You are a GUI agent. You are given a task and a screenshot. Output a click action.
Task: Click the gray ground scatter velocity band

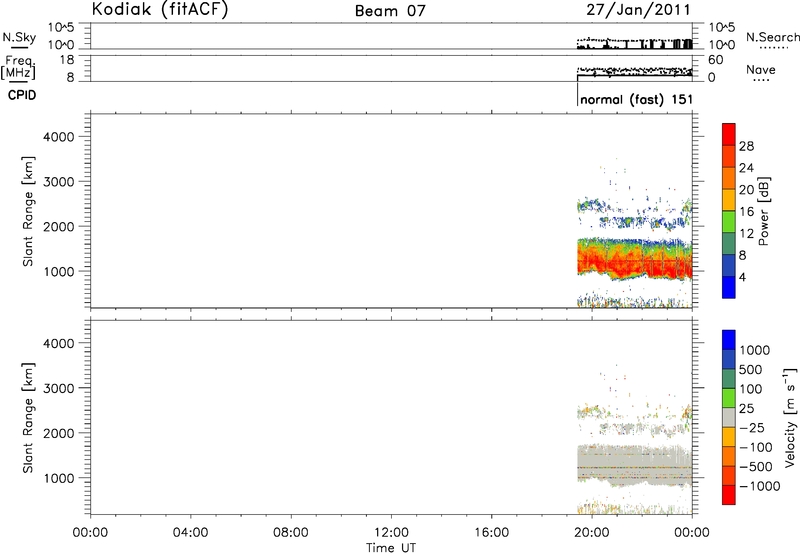[635, 464]
